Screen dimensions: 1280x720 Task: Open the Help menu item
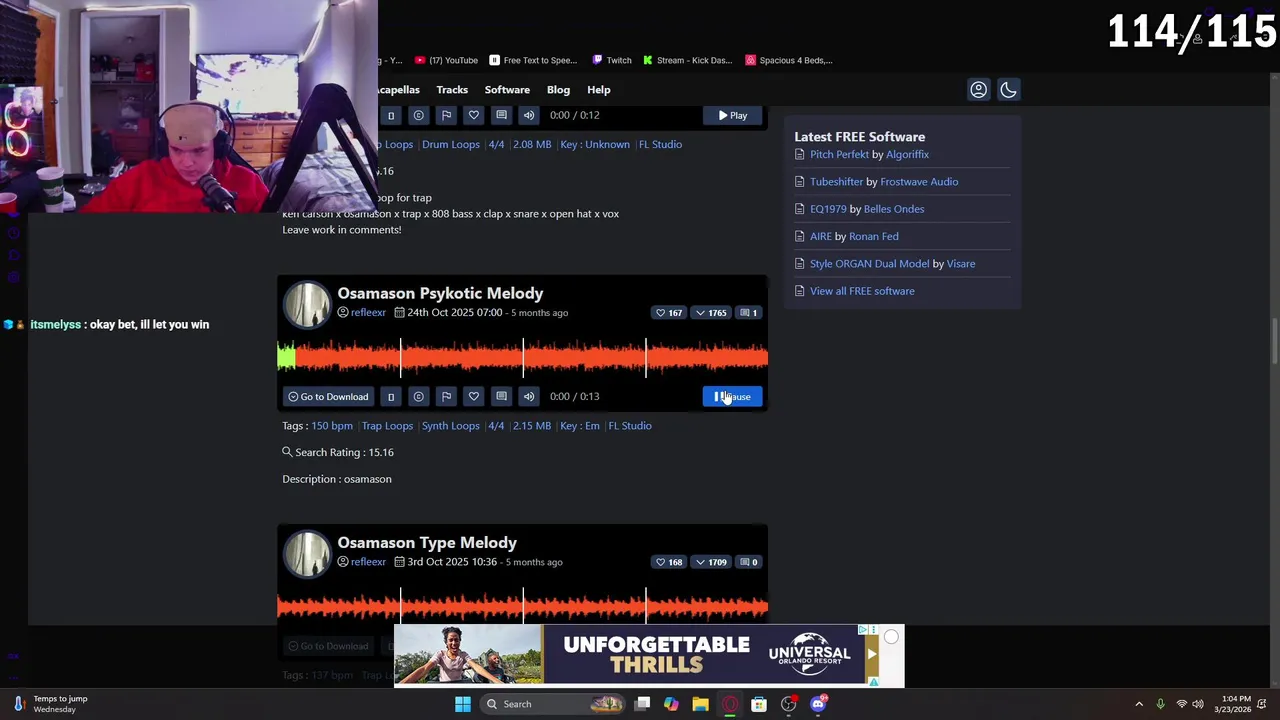pos(599,90)
